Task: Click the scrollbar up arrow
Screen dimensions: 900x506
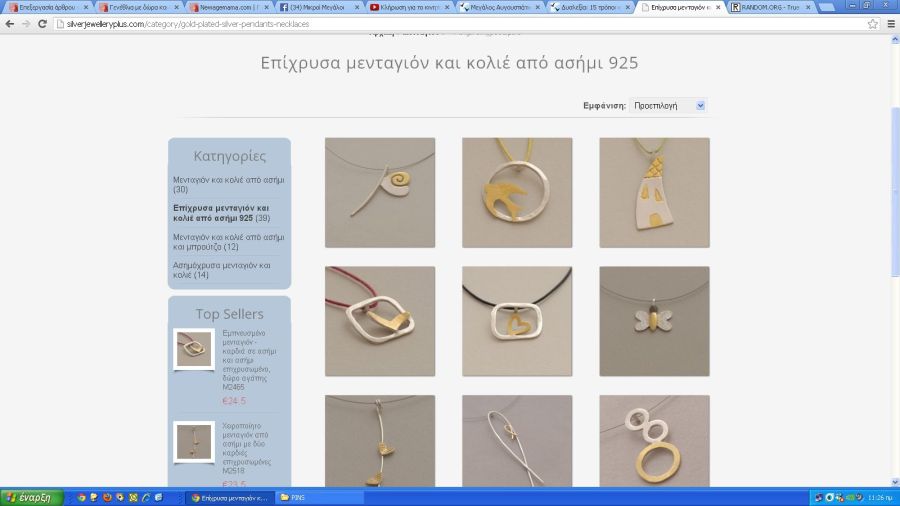Action: pos(895,40)
